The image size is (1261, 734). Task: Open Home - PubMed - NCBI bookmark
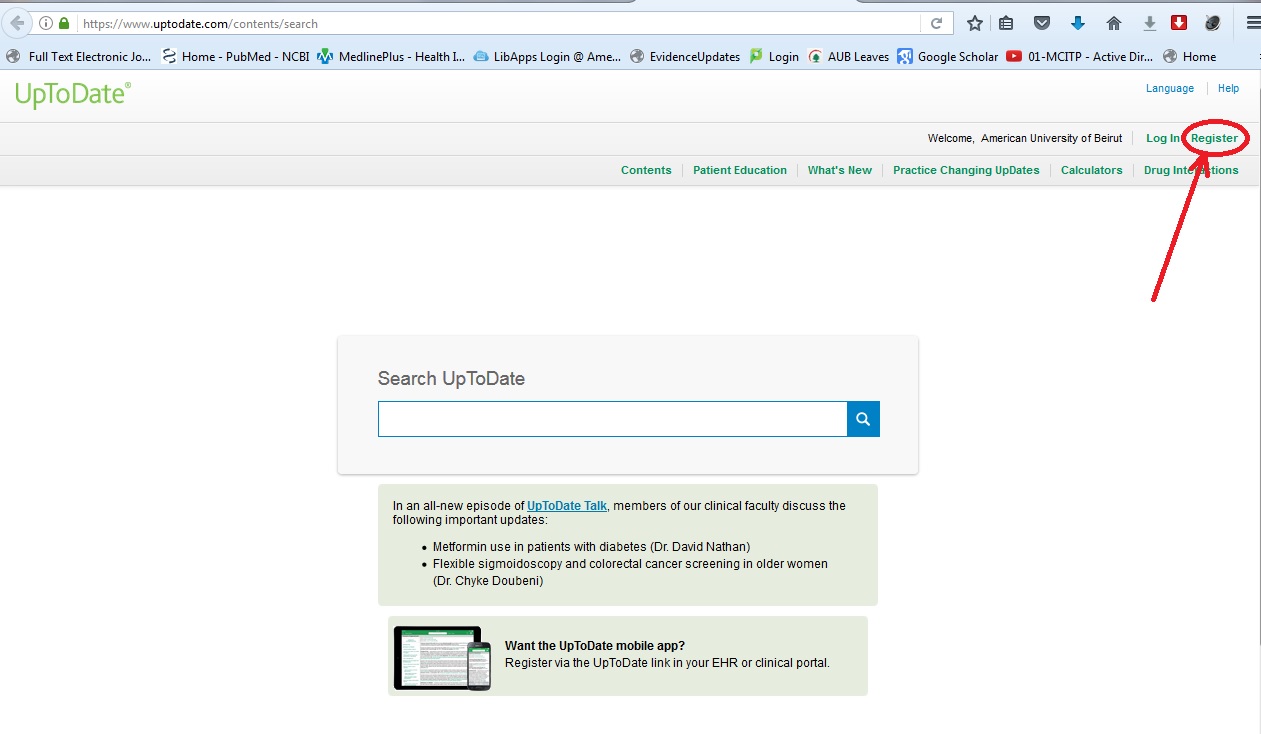point(236,57)
